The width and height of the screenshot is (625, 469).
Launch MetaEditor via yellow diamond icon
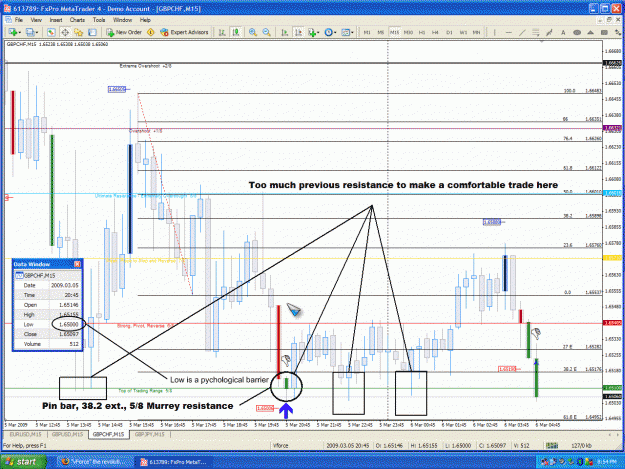coord(151,32)
